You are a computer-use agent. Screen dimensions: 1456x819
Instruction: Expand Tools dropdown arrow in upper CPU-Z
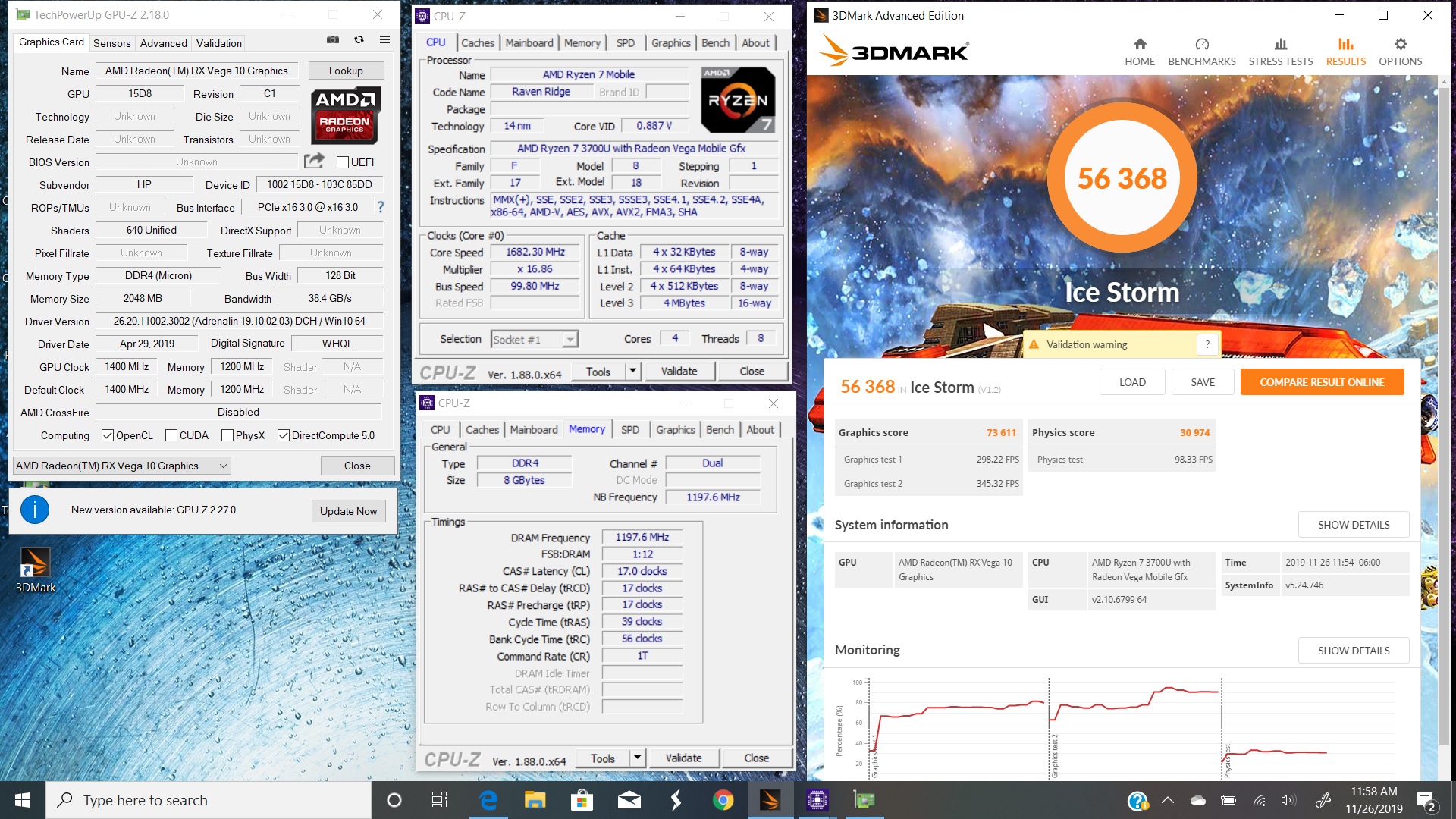[x=632, y=371]
